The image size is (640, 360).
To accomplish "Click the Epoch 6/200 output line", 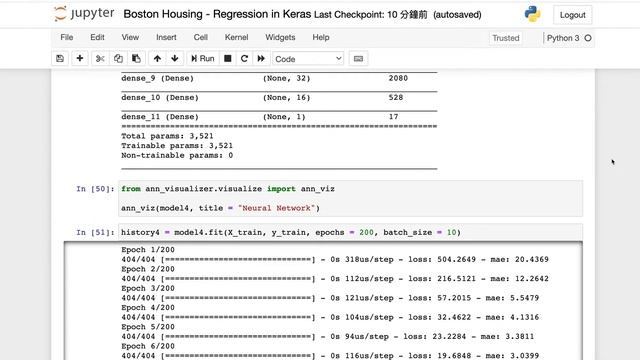I will pos(148,346).
